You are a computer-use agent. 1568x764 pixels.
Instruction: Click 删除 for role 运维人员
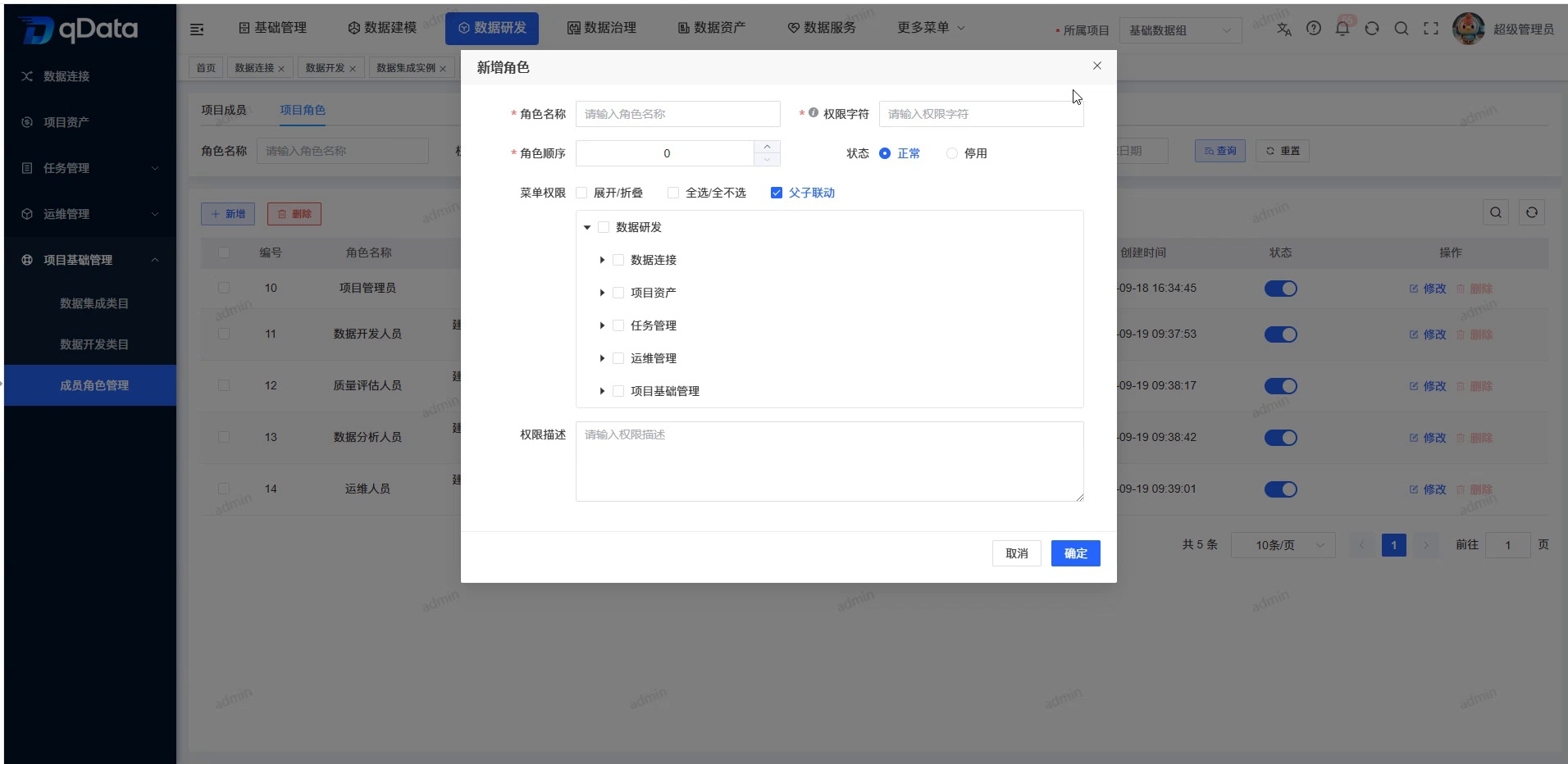(x=1475, y=489)
